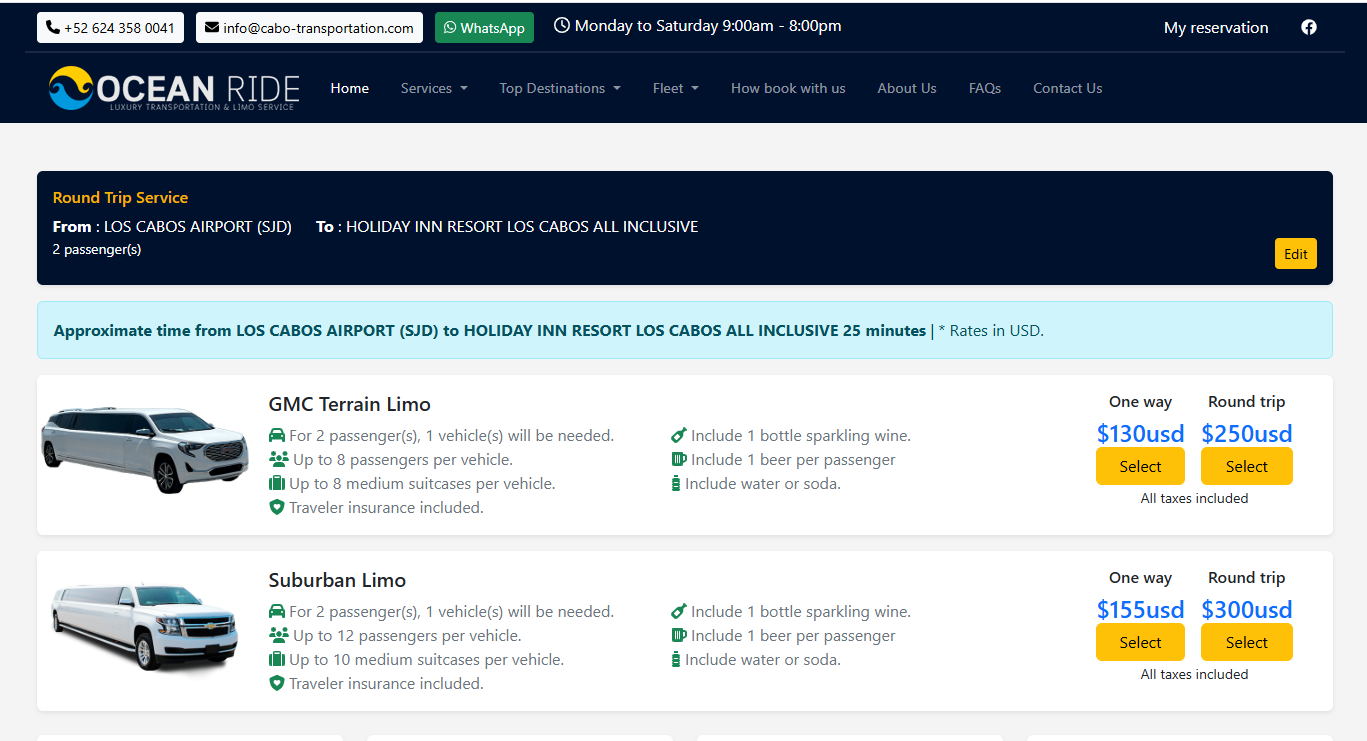Open My reservation link
The width and height of the screenshot is (1367, 741).
(x=1215, y=28)
